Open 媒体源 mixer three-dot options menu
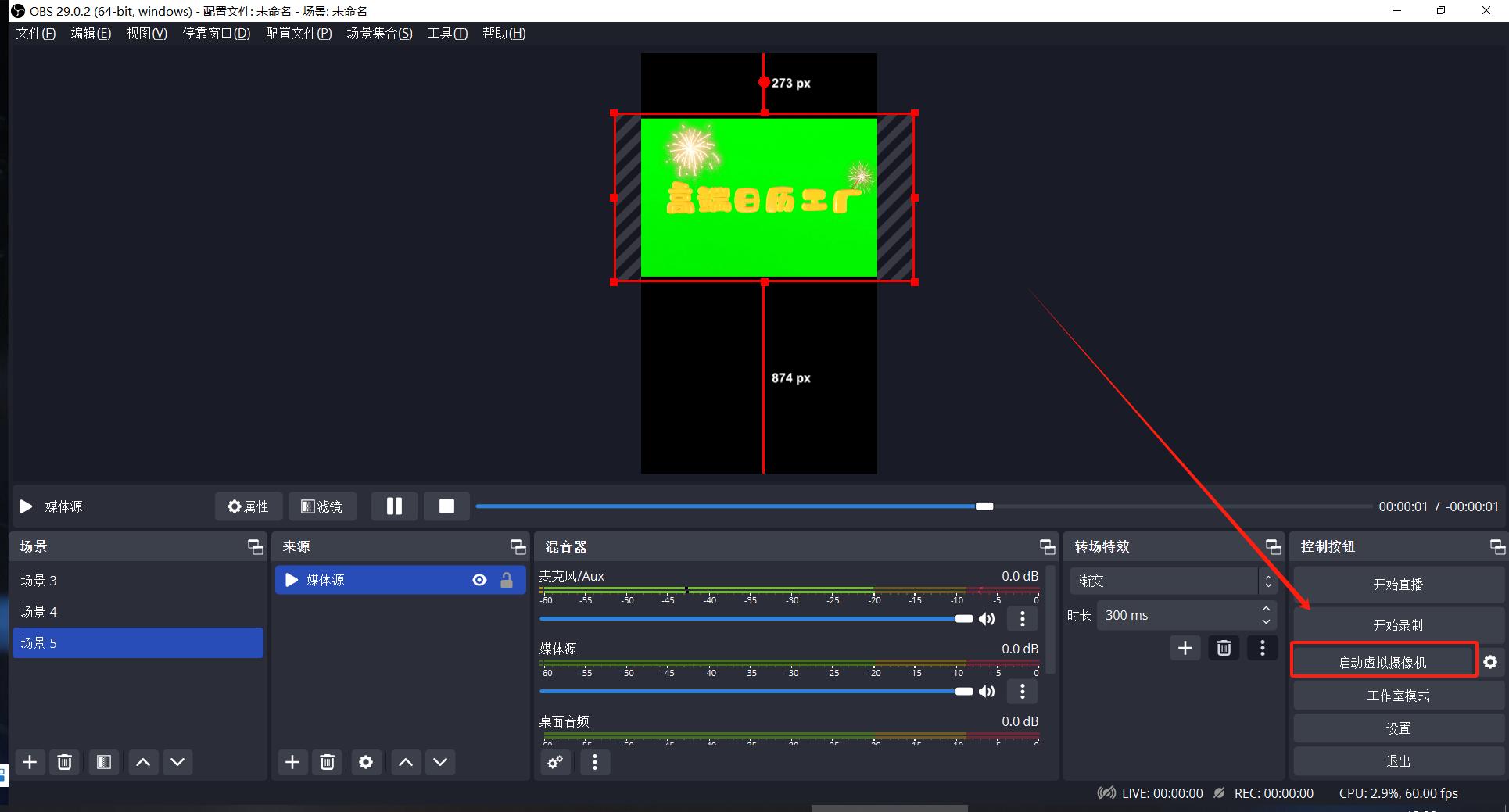Screen dimensions: 1509x812 coord(1022,692)
